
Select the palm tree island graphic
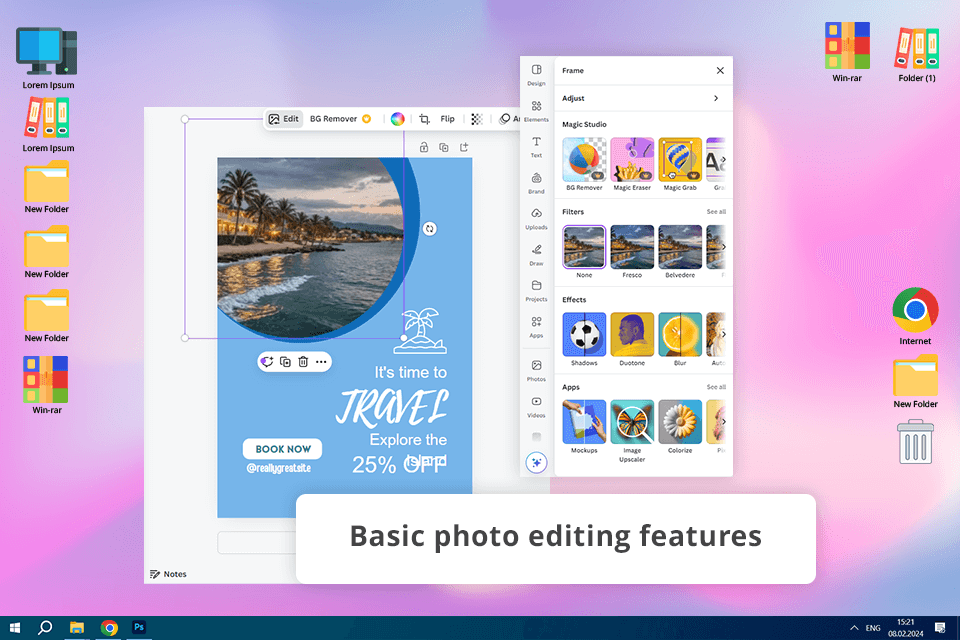pyautogui.click(x=420, y=331)
